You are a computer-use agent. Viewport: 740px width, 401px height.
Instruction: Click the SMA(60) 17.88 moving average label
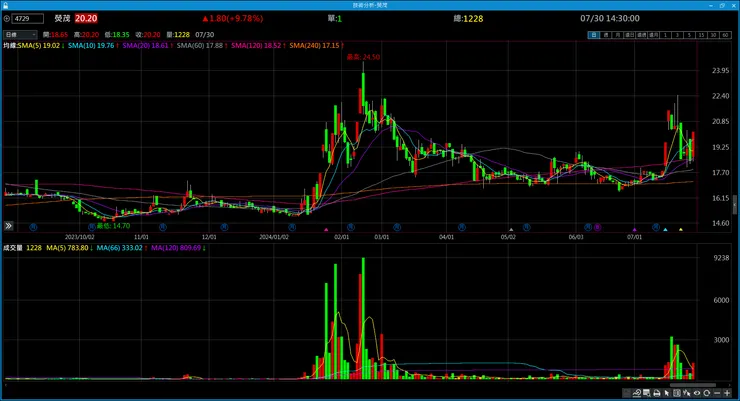click(200, 45)
